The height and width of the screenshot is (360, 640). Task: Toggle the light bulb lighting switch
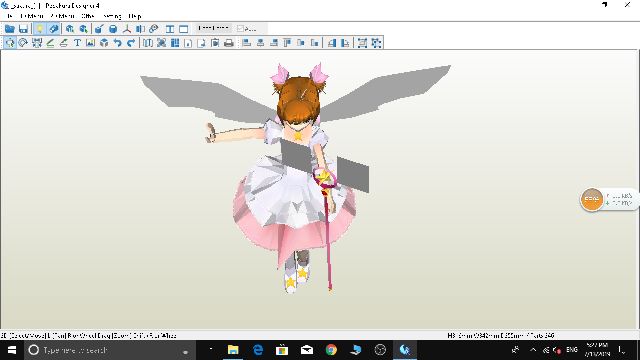tap(40, 29)
